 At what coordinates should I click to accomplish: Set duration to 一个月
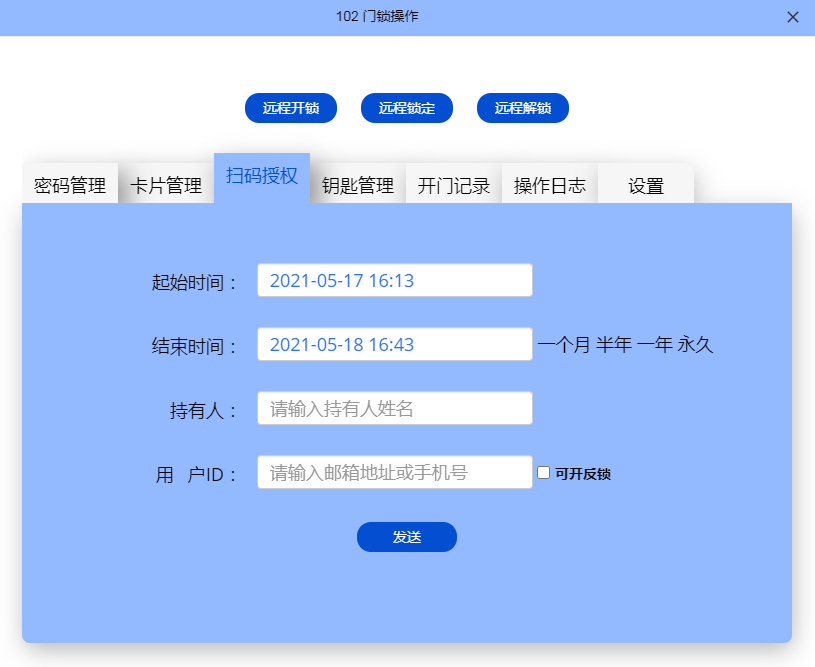pos(564,345)
